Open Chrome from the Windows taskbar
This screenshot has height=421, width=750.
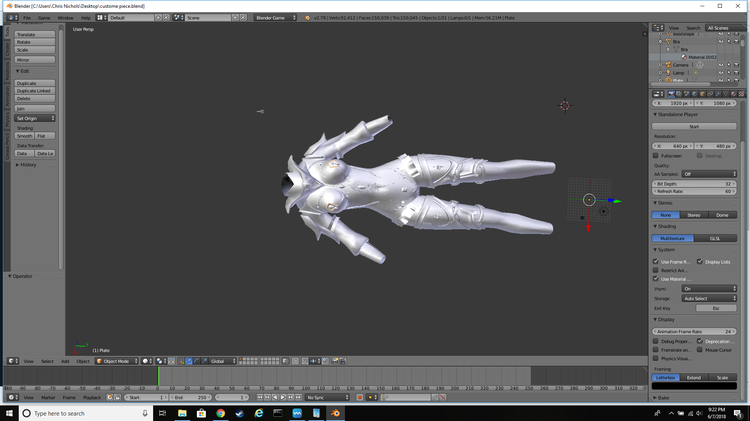[x=221, y=413]
